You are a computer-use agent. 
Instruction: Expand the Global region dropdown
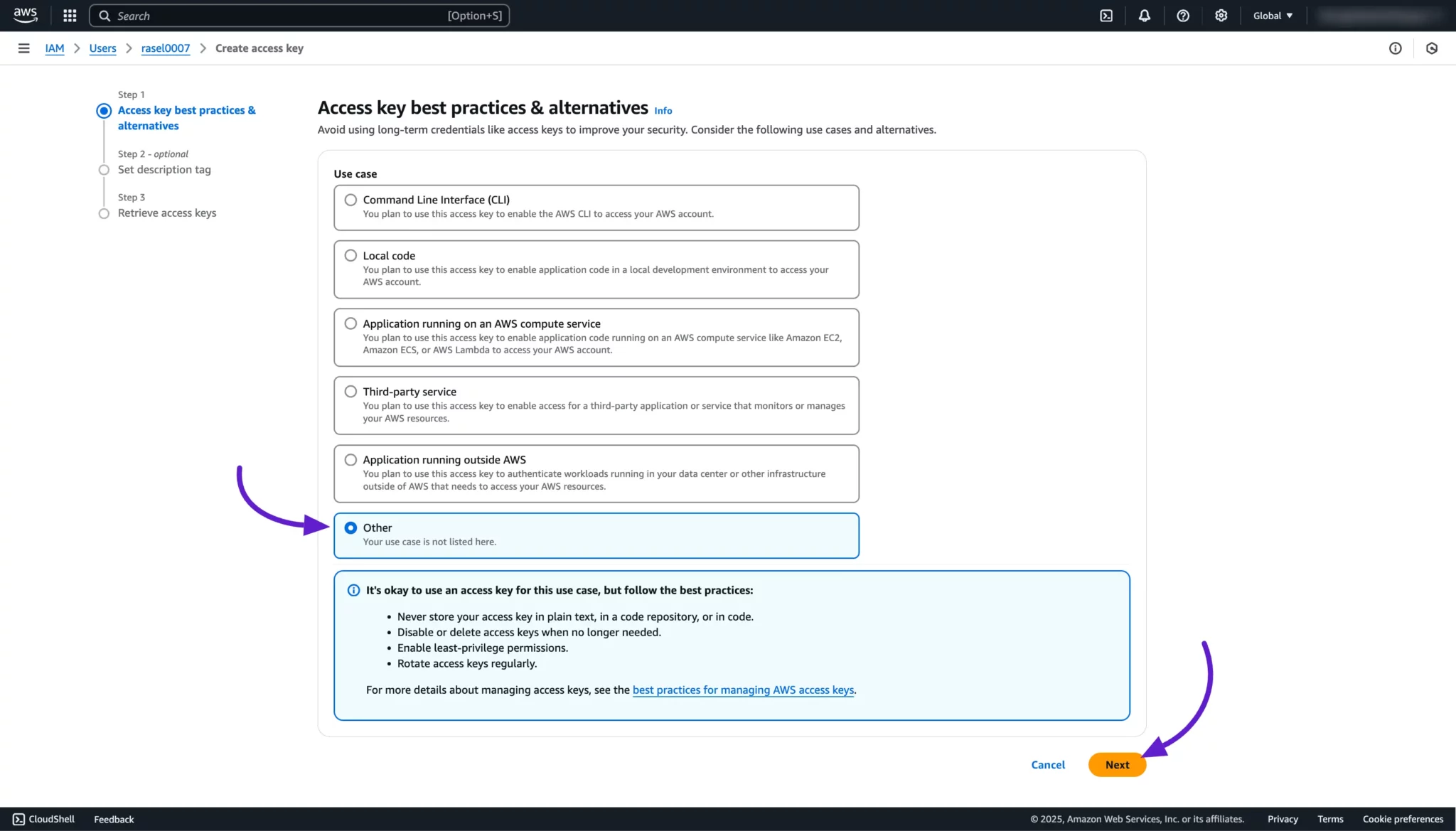point(1273,16)
